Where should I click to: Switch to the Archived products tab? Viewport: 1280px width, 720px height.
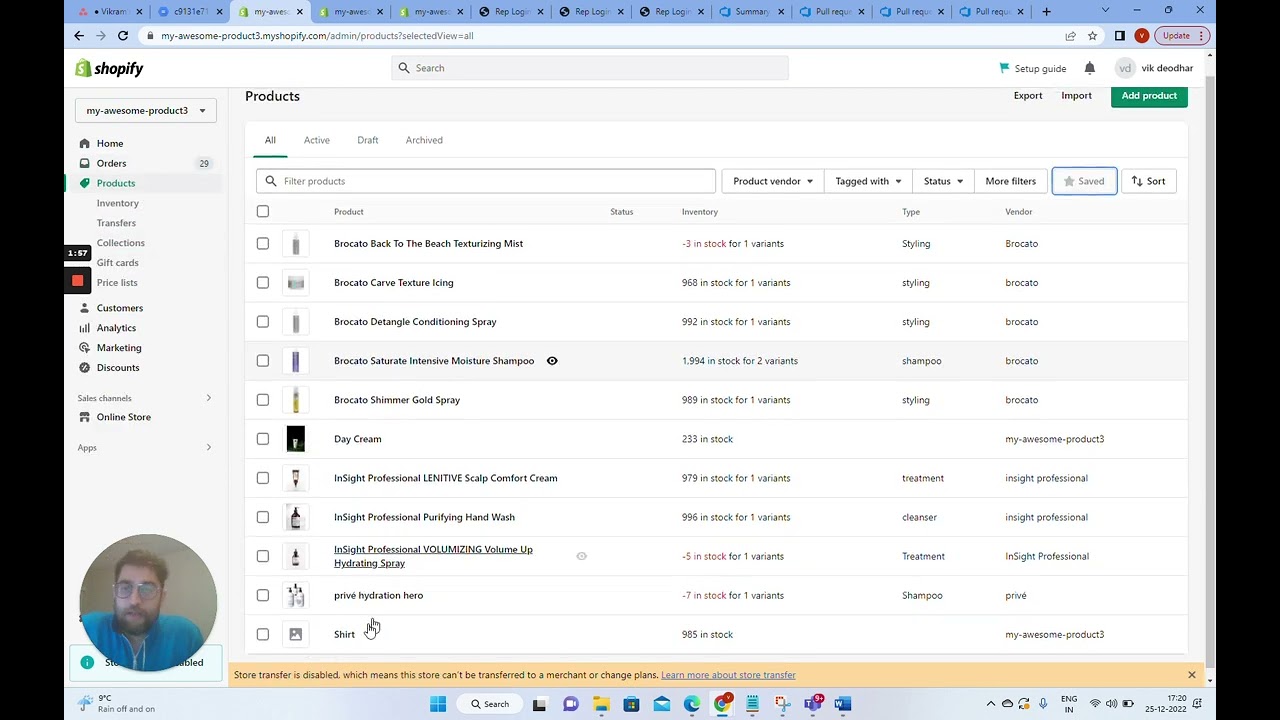pos(424,140)
